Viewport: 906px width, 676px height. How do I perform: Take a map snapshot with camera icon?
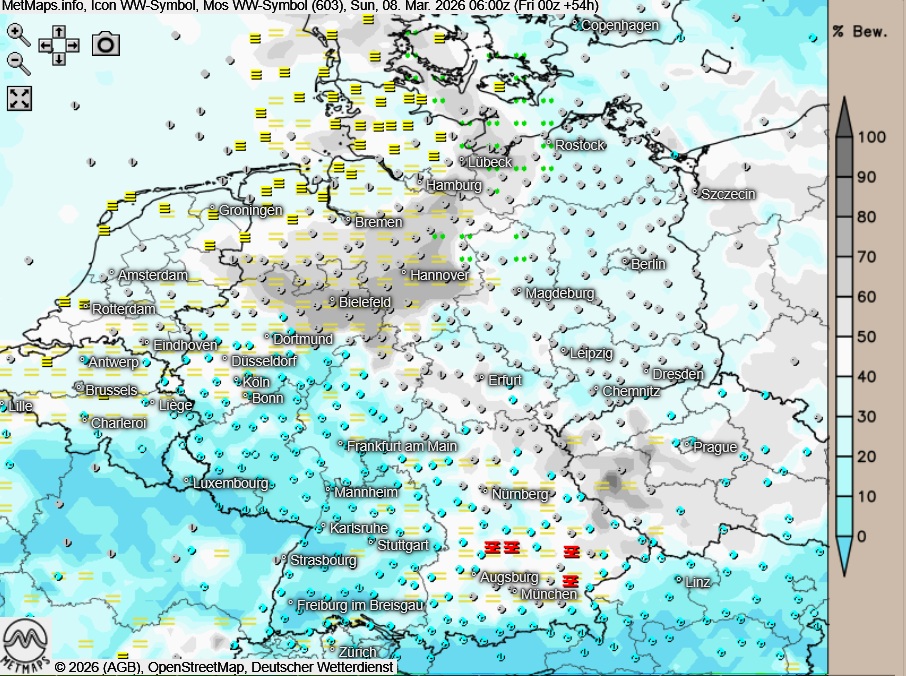pyautogui.click(x=106, y=44)
